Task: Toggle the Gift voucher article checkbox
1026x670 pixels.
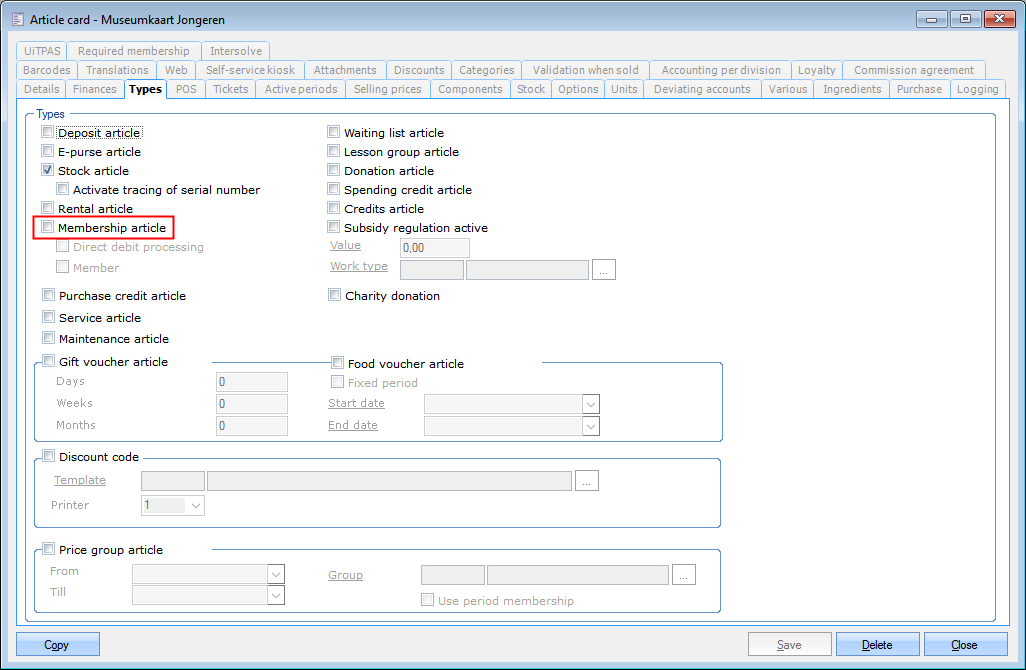Action: point(49,362)
